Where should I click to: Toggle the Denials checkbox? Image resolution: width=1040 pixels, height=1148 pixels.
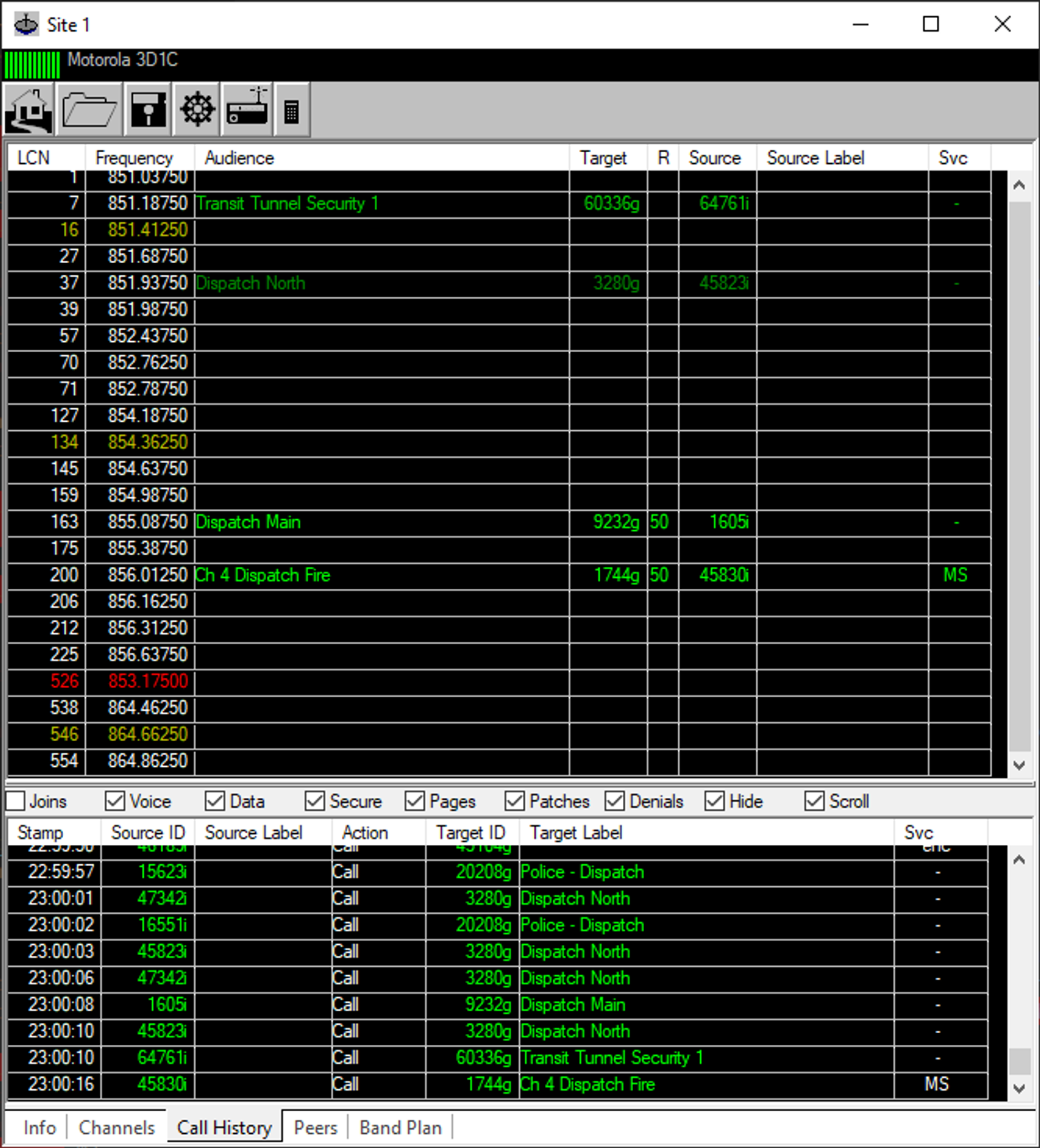(614, 801)
